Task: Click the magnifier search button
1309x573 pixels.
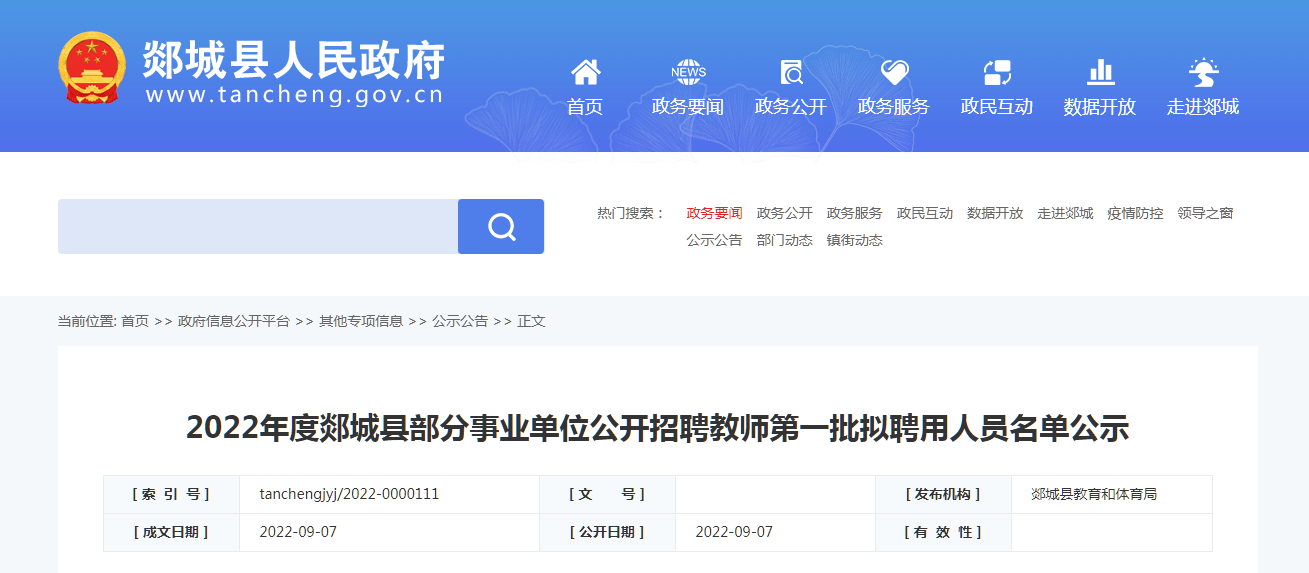Action: tap(501, 226)
